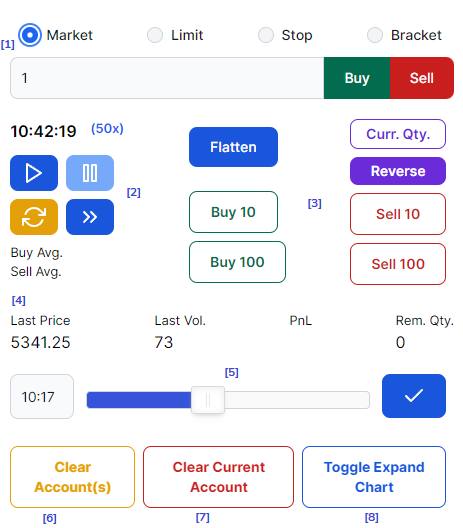Click the green Buy button
Viewport: 463px width, 528px height.
tap(357, 78)
